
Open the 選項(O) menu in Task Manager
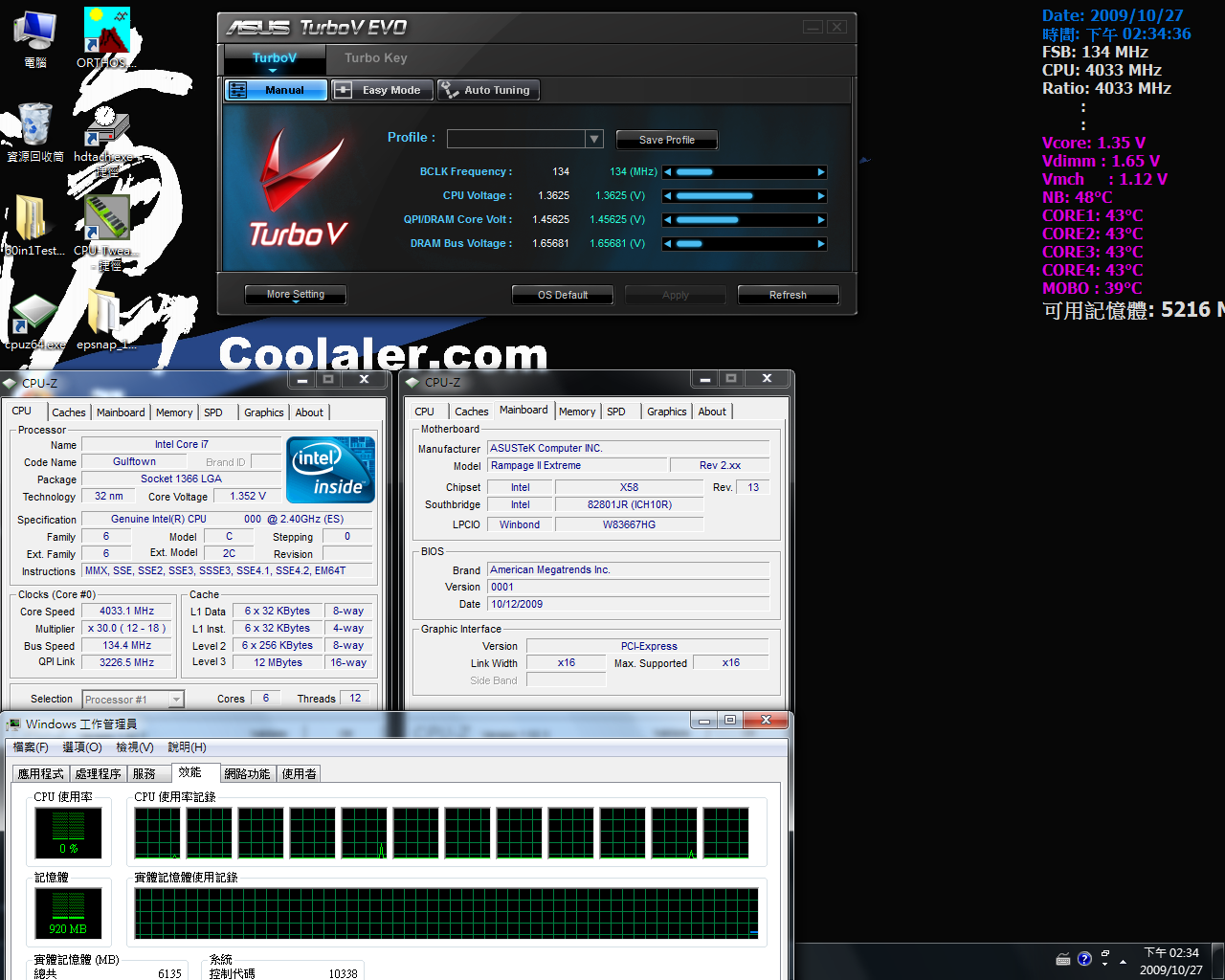pos(82,747)
